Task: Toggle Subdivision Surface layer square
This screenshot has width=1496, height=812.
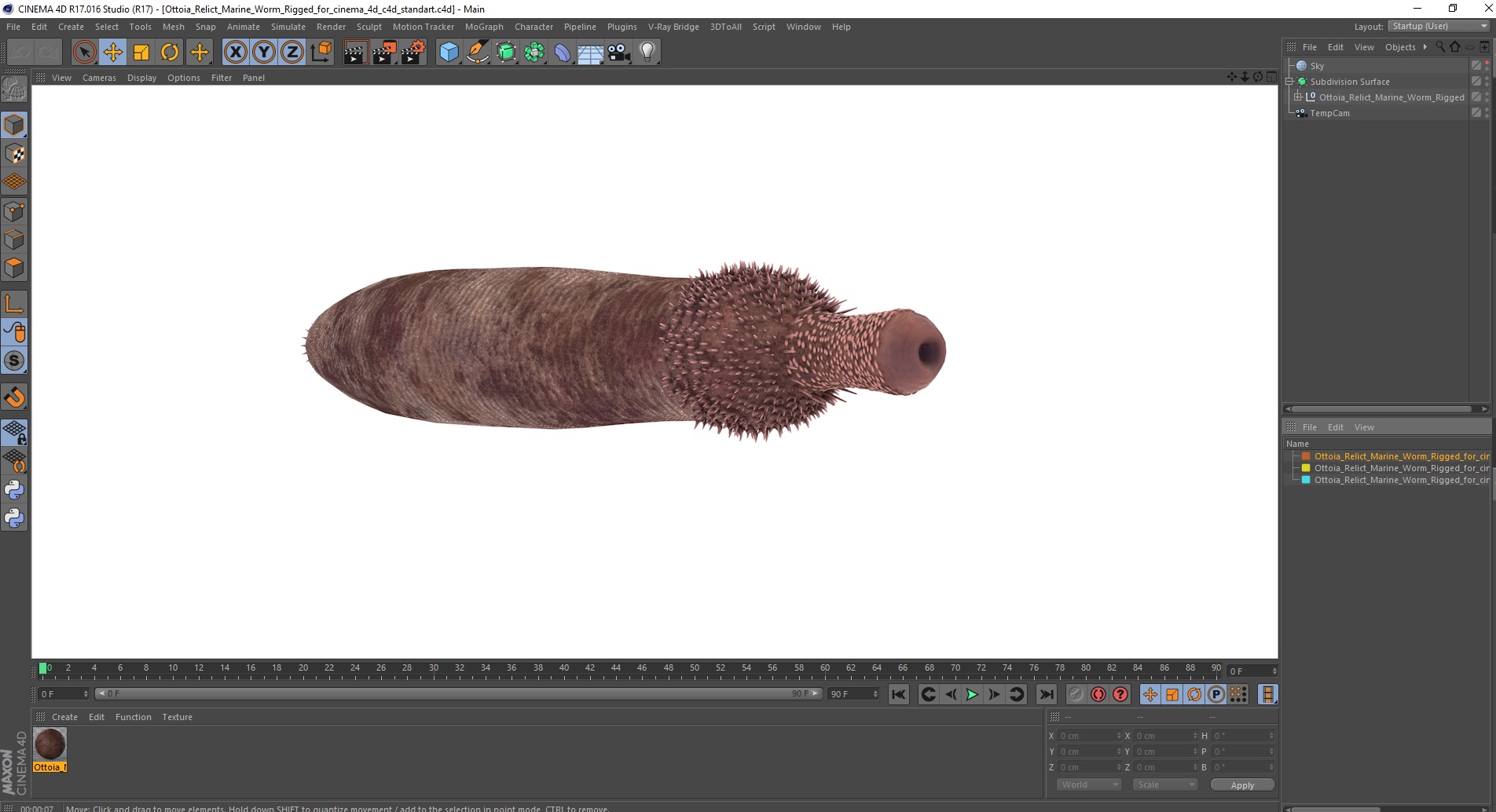Action: tap(1476, 82)
